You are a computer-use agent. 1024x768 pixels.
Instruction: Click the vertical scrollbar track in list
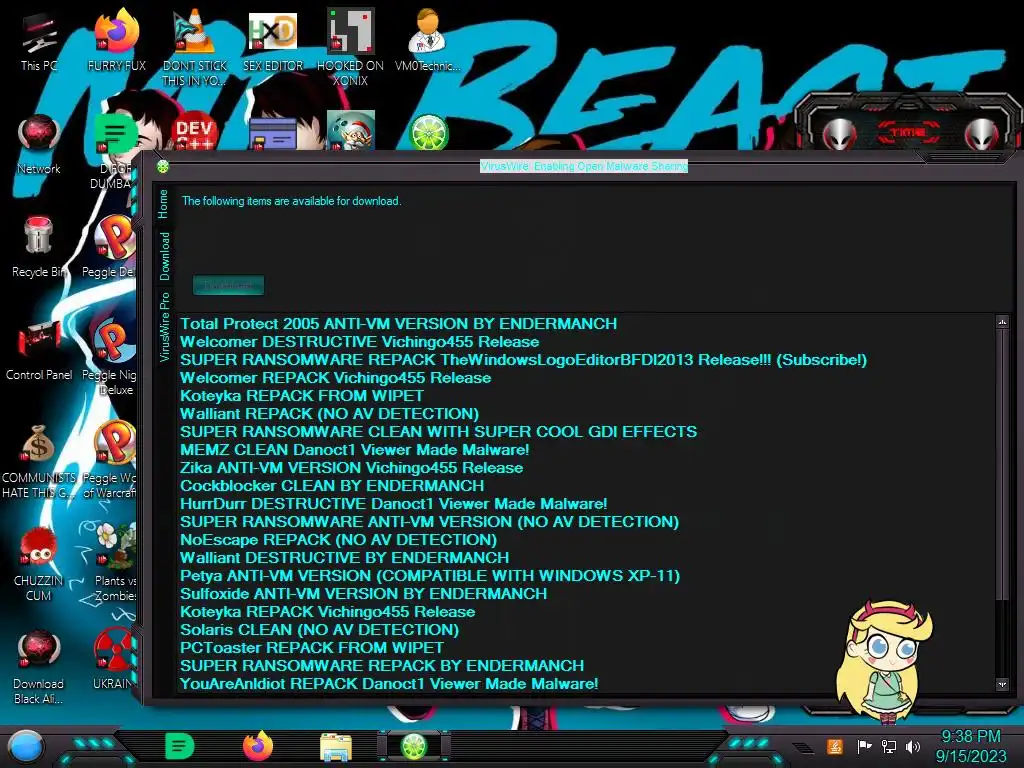tap(1002, 637)
